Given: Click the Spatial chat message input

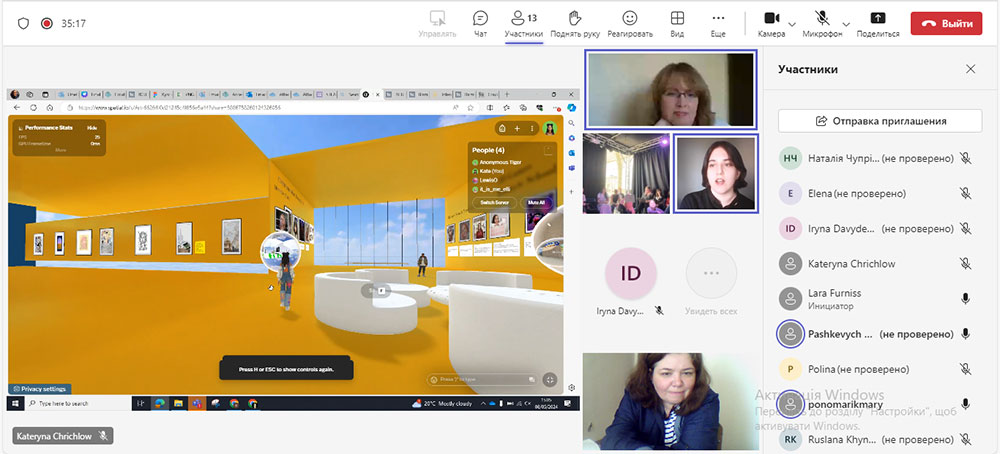Looking at the screenshot, I should pyautogui.click(x=483, y=379).
